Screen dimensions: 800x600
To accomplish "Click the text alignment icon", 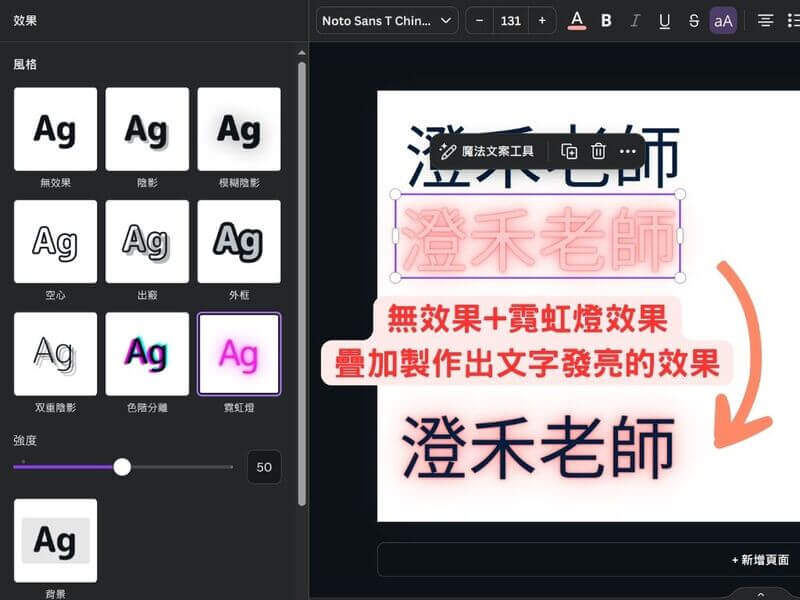I will coord(765,20).
